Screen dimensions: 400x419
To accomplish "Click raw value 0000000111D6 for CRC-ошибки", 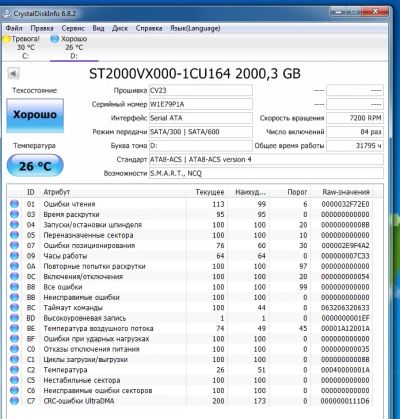I will click(x=345, y=401).
